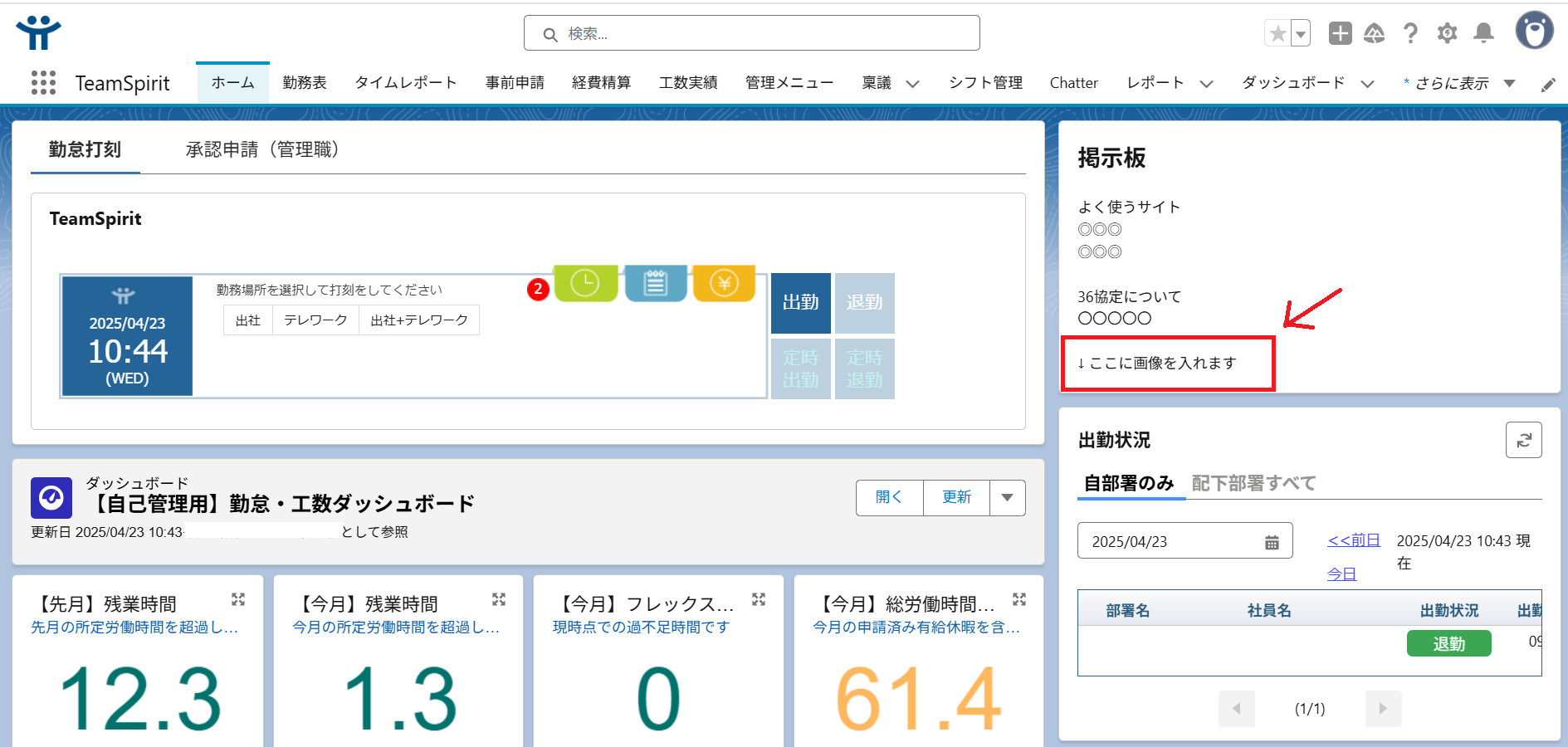The height and width of the screenshot is (747, 1568).
Task: Click the 出勤状況 column header
Action: click(1449, 611)
